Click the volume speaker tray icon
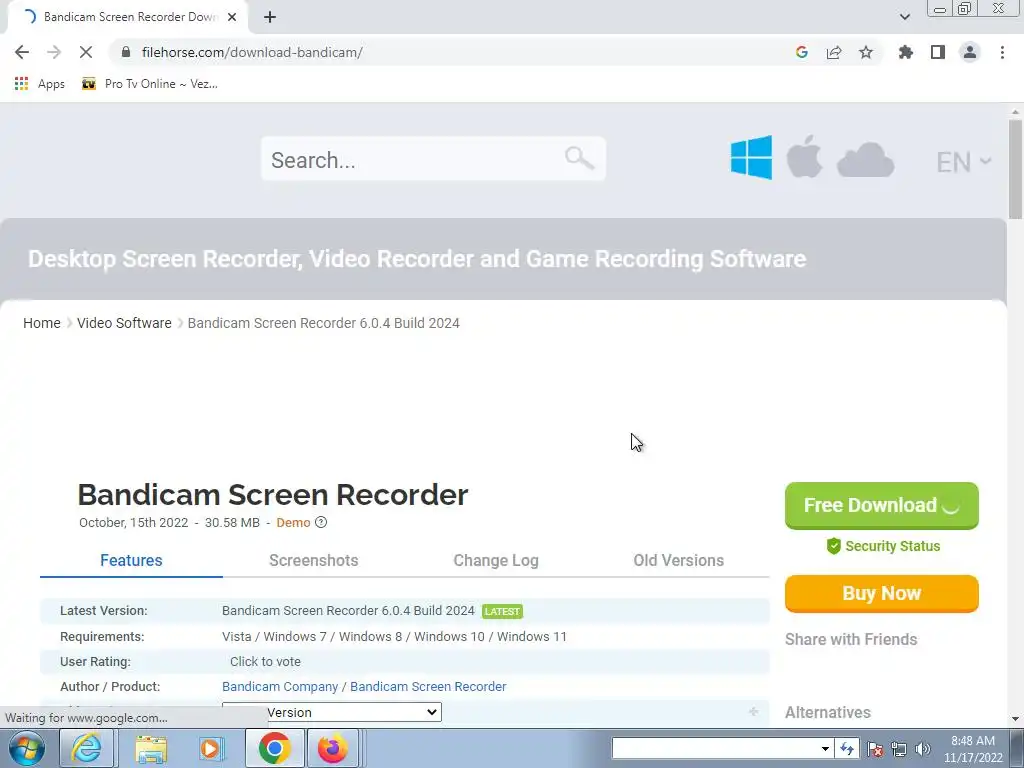The height and width of the screenshot is (768, 1024). pyautogui.click(x=922, y=749)
